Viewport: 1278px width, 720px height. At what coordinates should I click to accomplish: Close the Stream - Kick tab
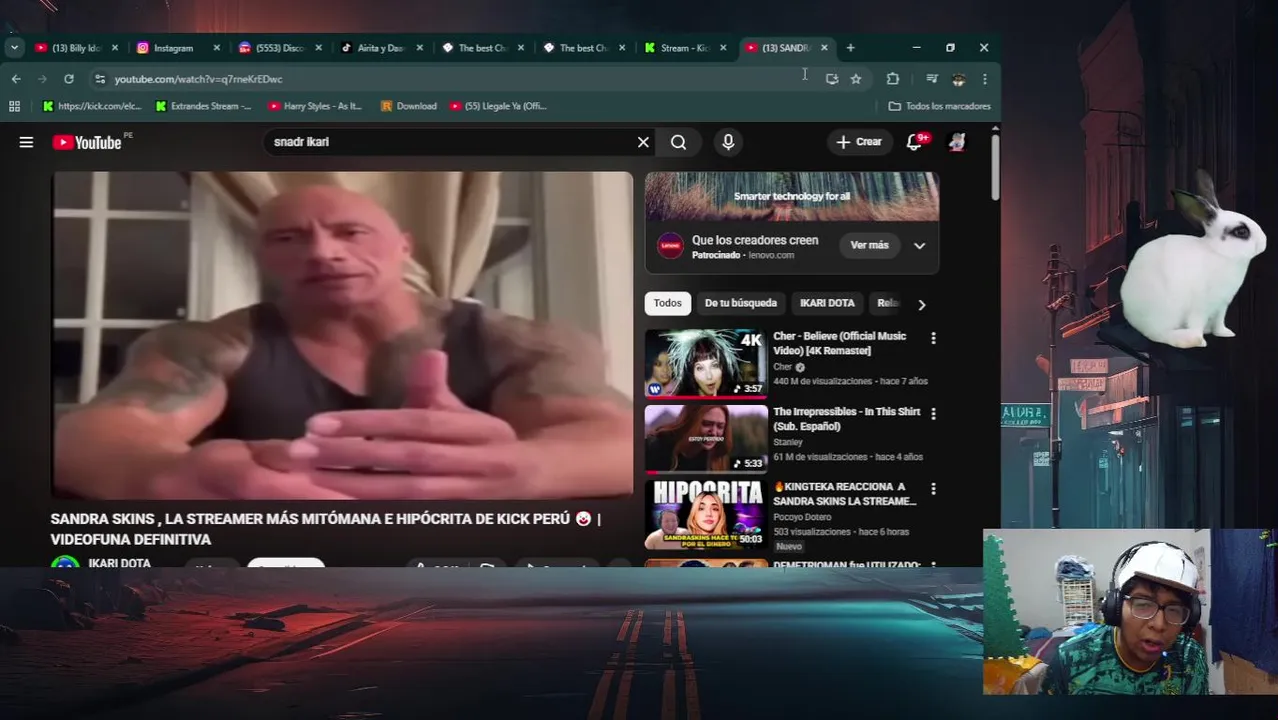click(x=723, y=47)
